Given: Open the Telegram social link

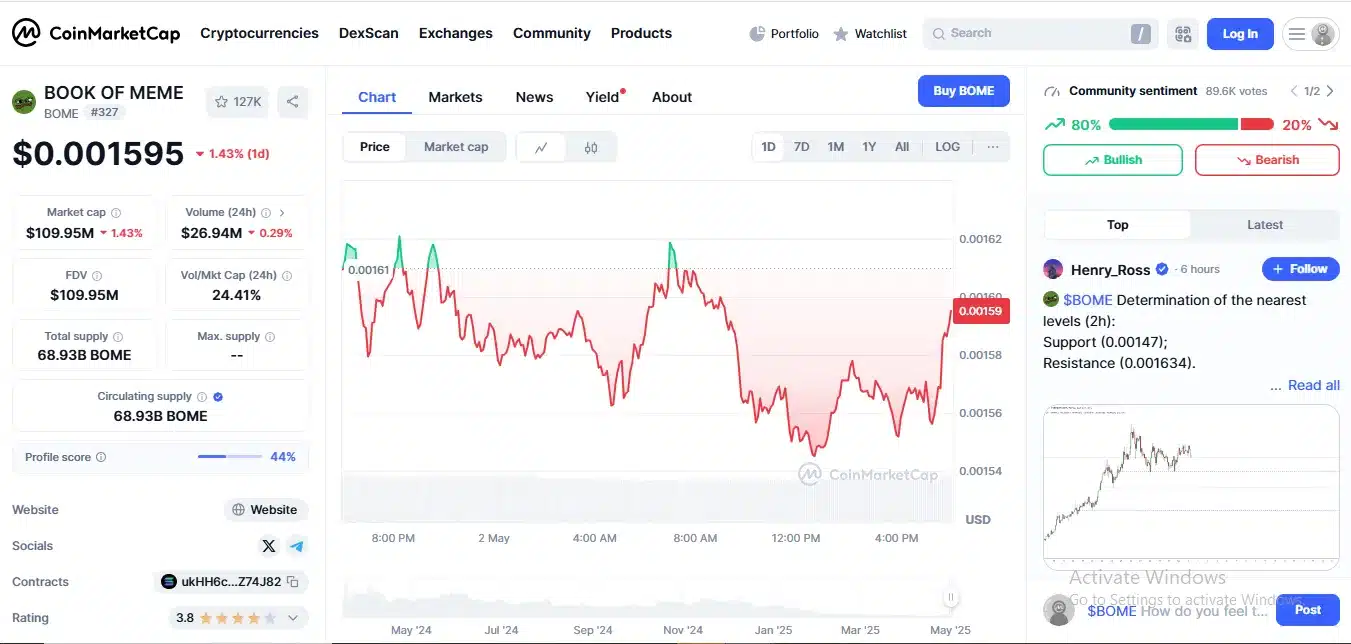Looking at the screenshot, I should click(x=297, y=546).
